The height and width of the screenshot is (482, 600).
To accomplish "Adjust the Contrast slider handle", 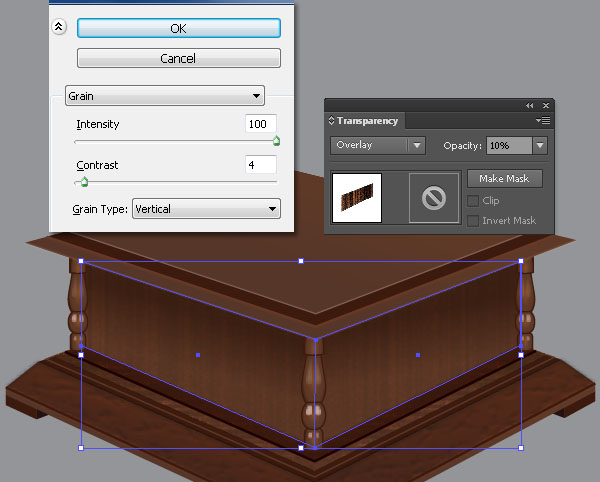I will point(84,182).
